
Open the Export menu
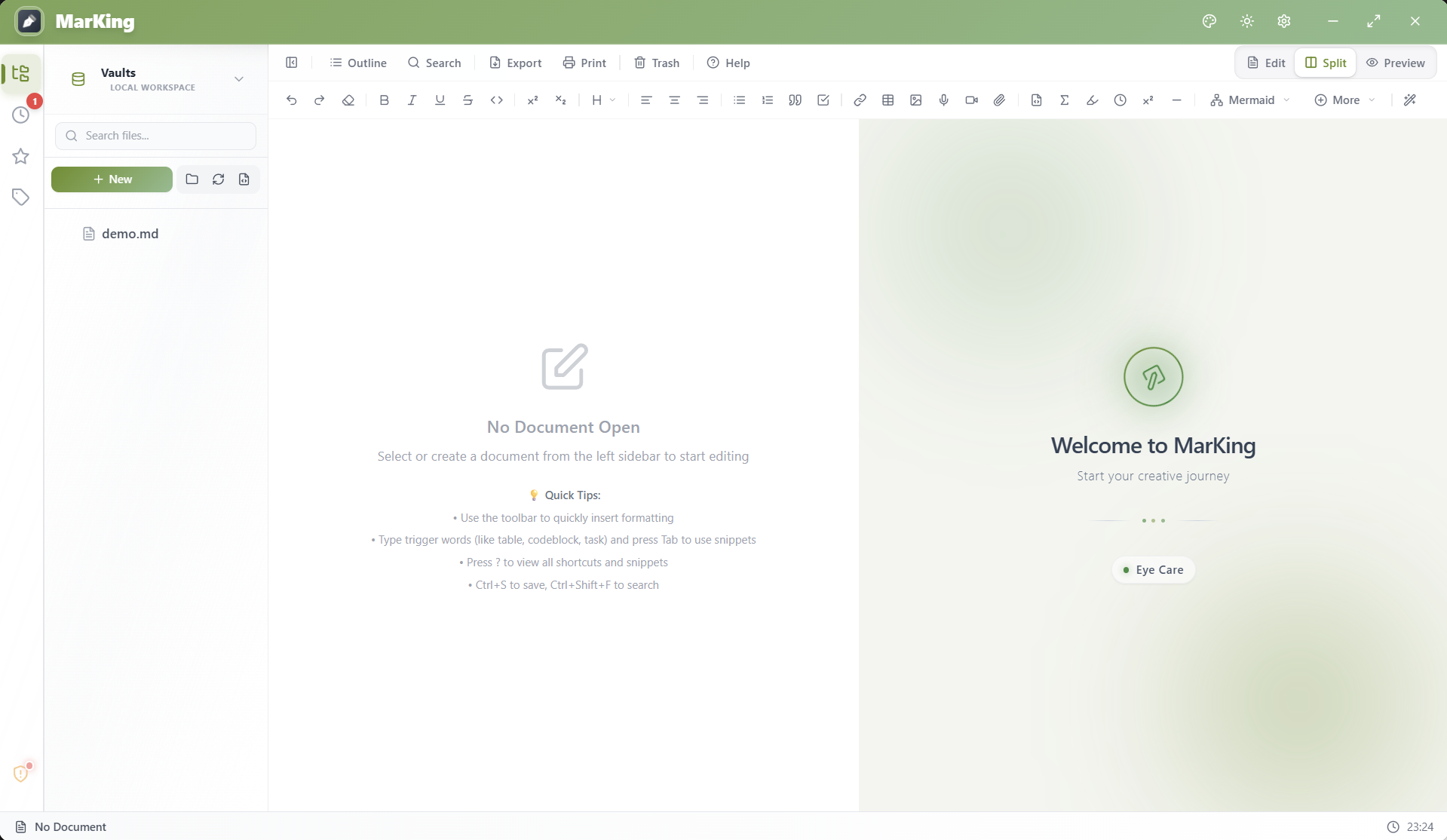516,63
